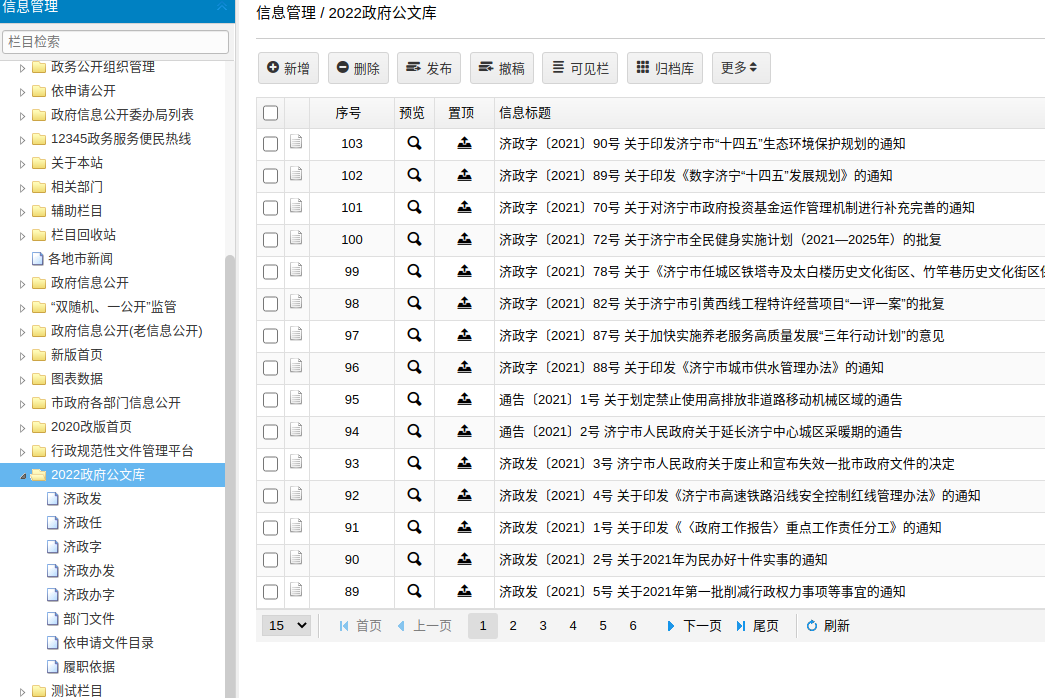Image resolution: width=1045 pixels, height=698 pixels.
Task: Preview row 100 document
Action: click(414, 239)
